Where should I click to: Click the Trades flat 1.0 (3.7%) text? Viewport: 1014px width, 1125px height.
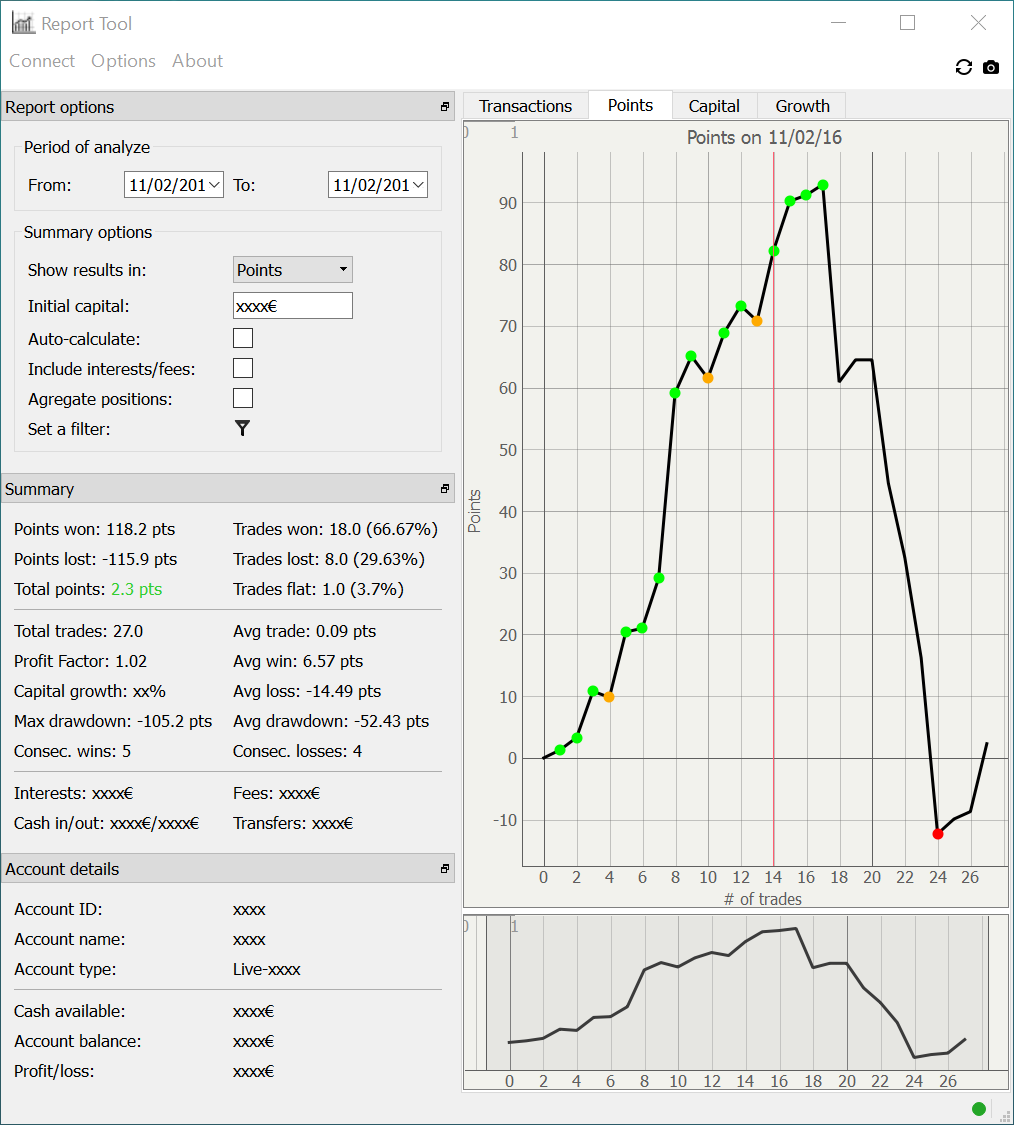tap(319, 589)
